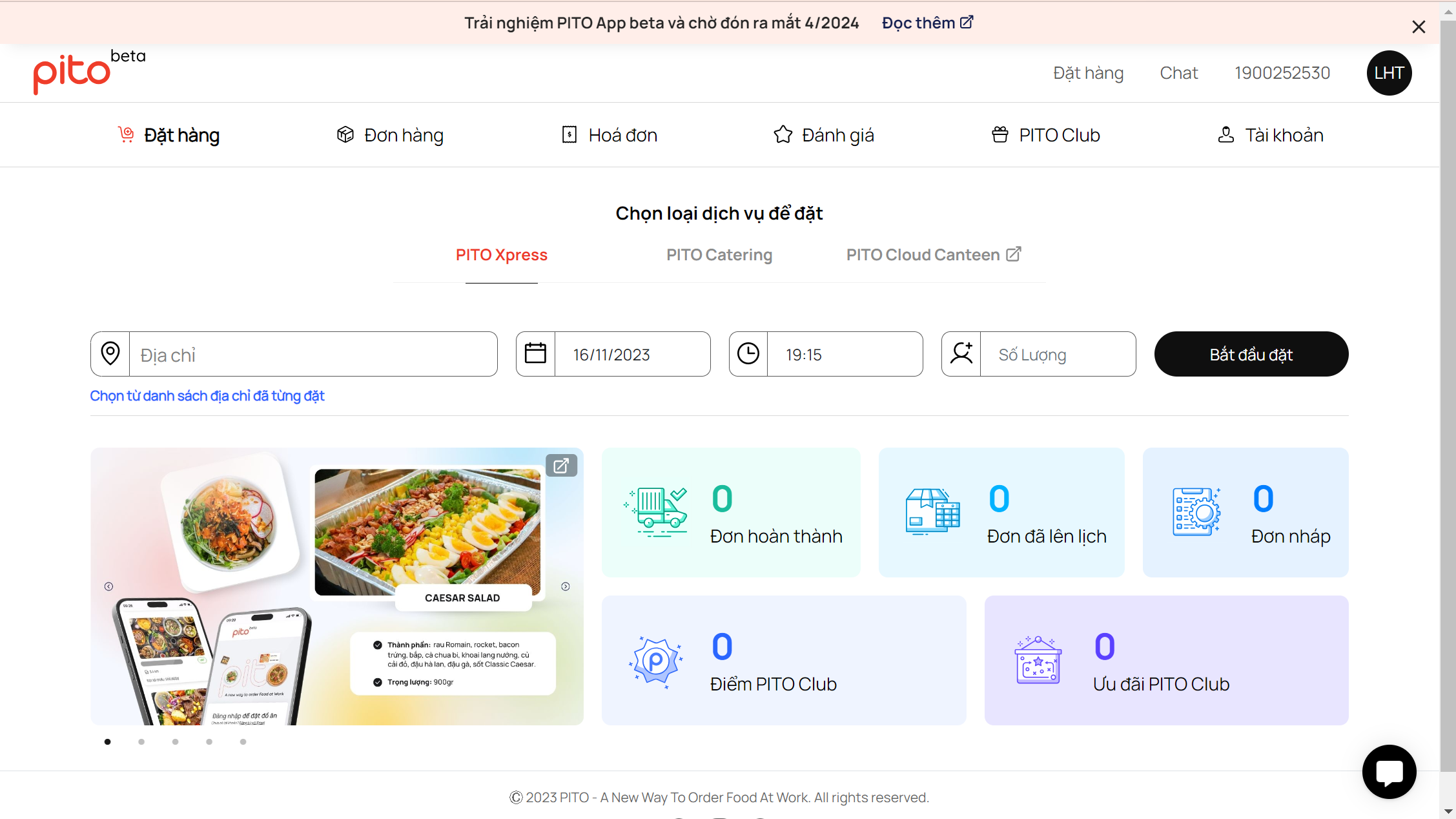Go to previous carousel slide
Screen dimensions: 1456x819
[x=108, y=586]
